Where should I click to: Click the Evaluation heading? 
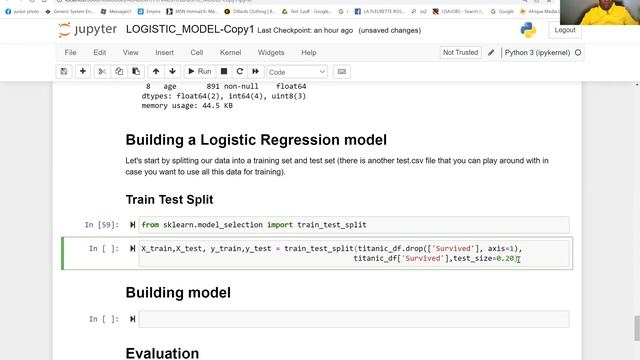tap(162, 353)
